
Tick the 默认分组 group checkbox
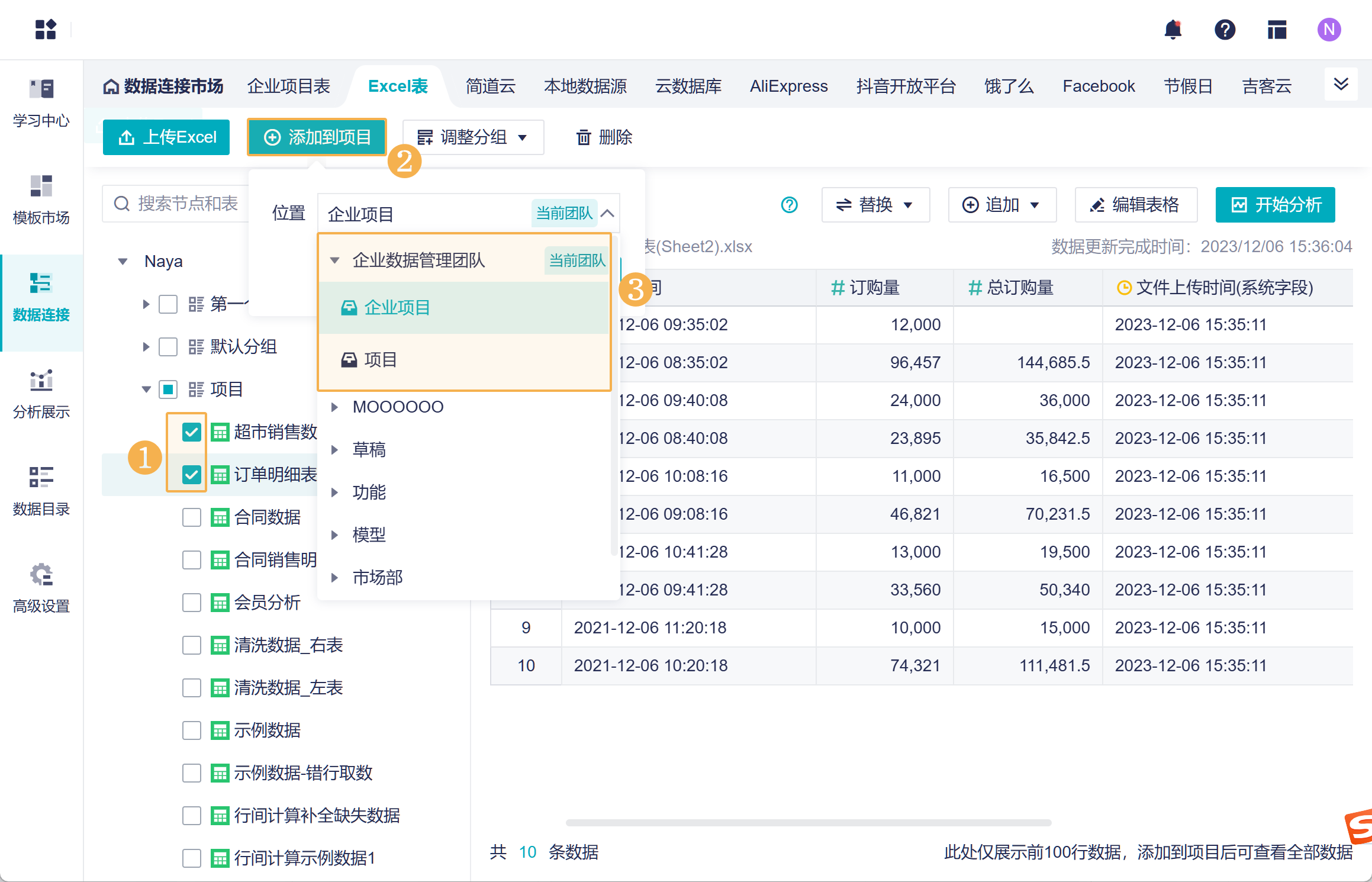(x=168, y=347)
